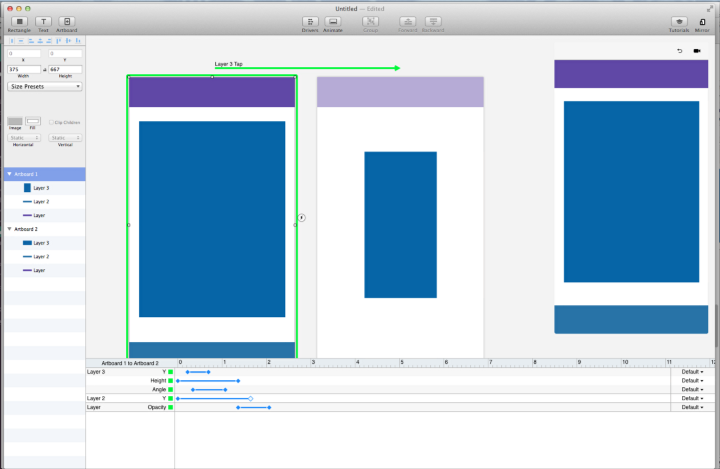This screenshot has height=469, width=720.
Task: Select Layer 2 under Artboard 2
Action: point(45,257)
